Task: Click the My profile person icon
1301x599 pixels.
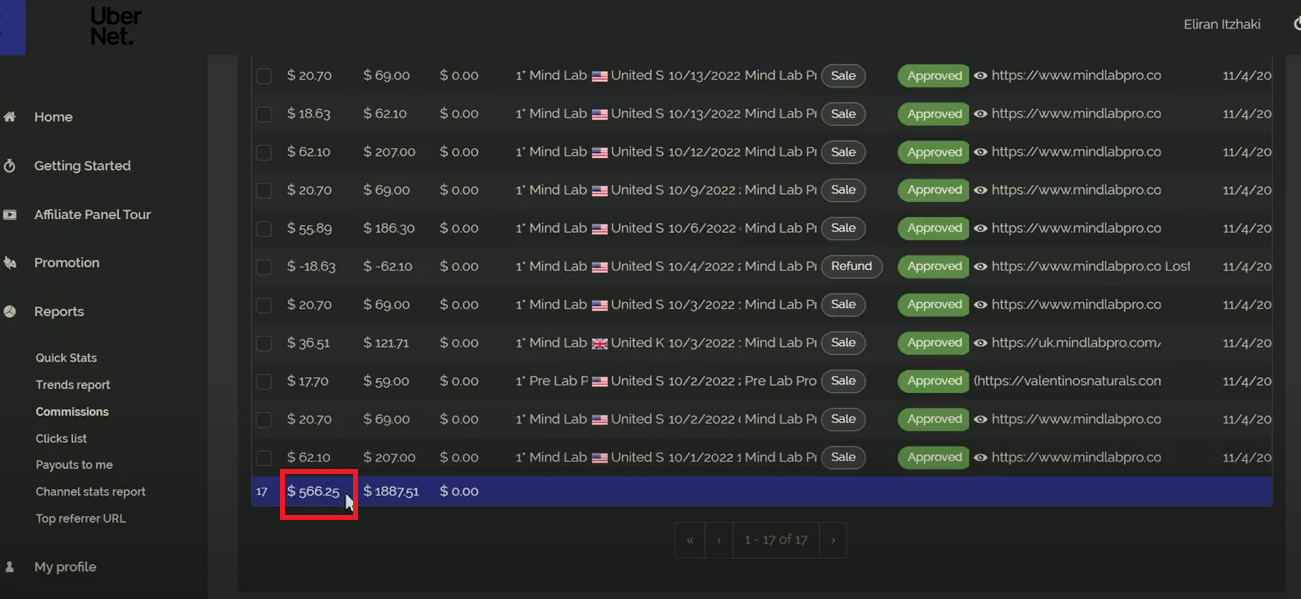Action: 10,567
